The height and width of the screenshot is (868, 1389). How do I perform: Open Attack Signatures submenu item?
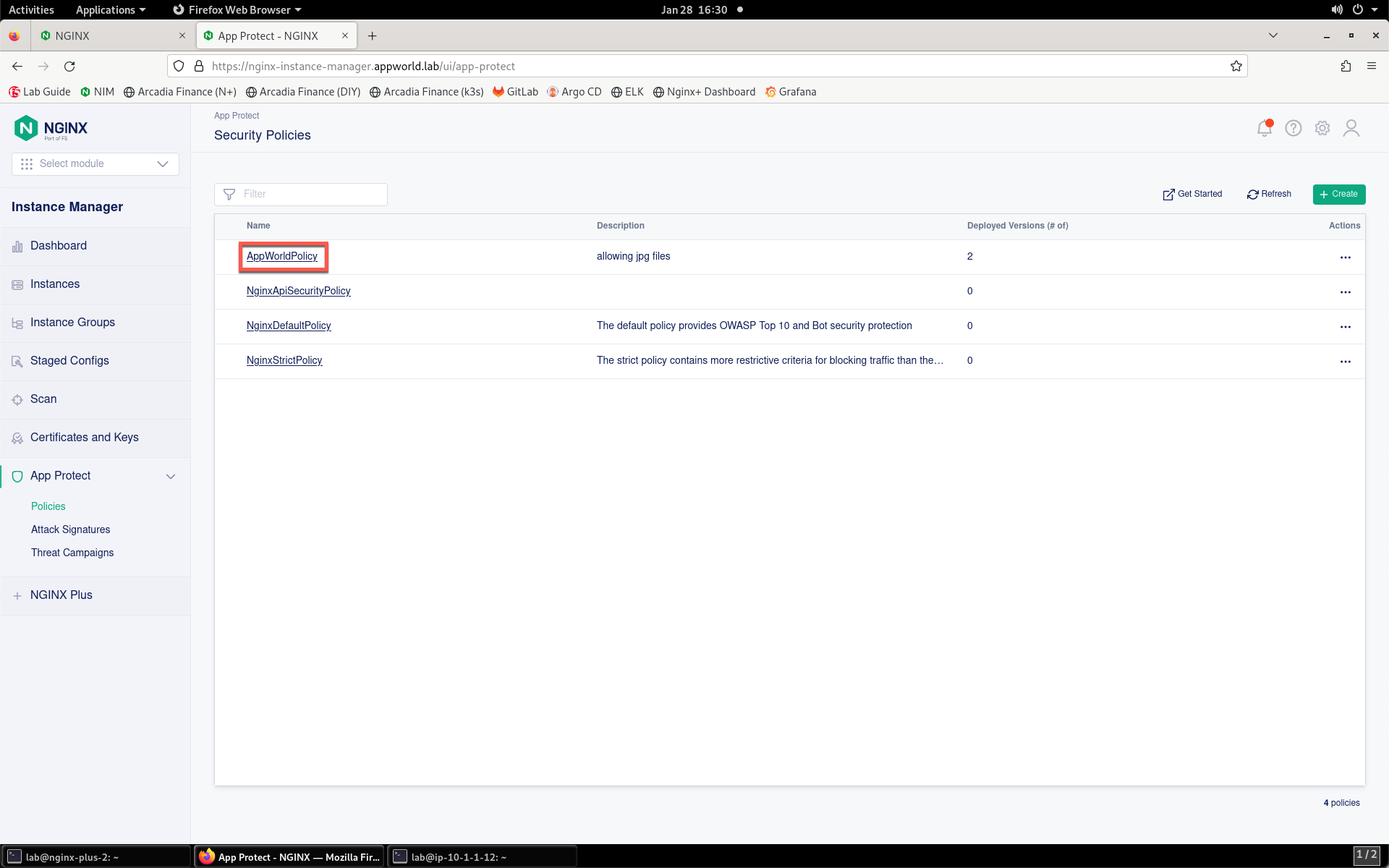pyautogui.click(x=71, y=529)
